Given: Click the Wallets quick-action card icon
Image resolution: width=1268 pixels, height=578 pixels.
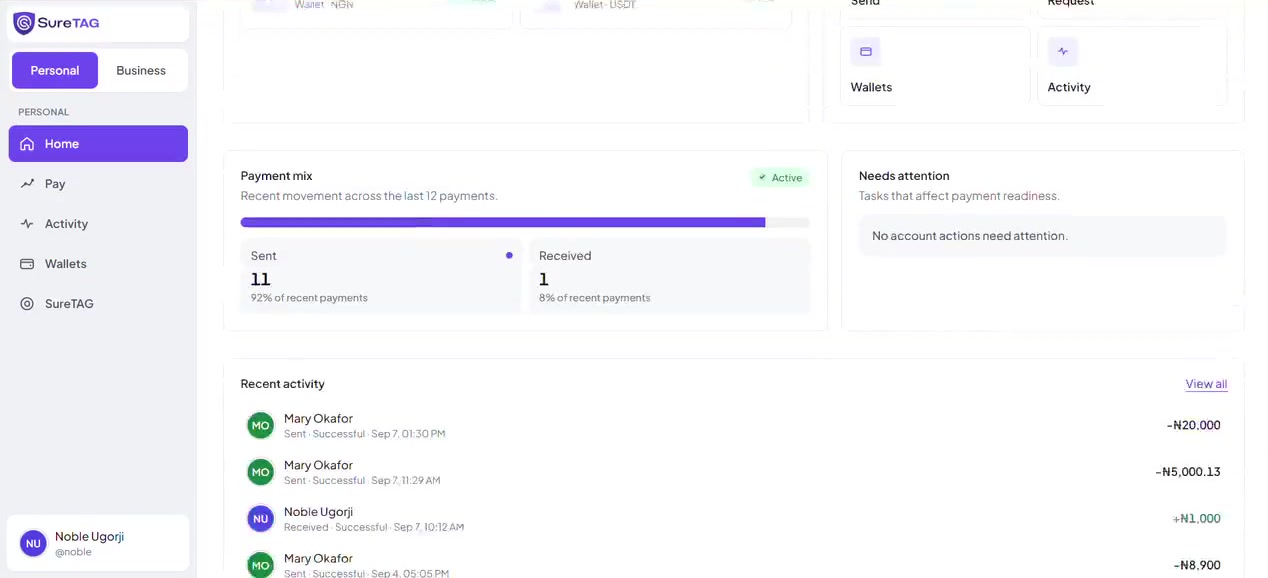Looking at the screenshot, I should 866,52.
